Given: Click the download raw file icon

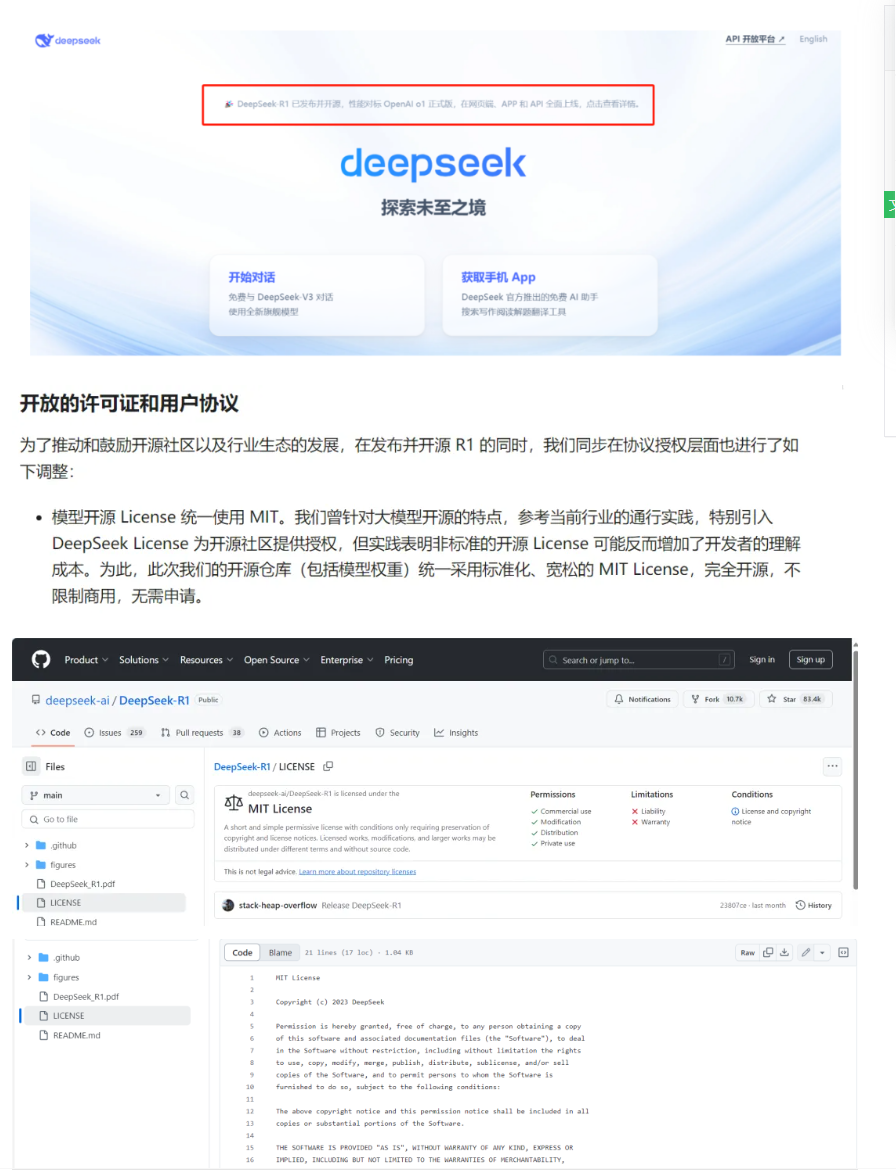Looking at the screenshot, I should coord(784,952).
